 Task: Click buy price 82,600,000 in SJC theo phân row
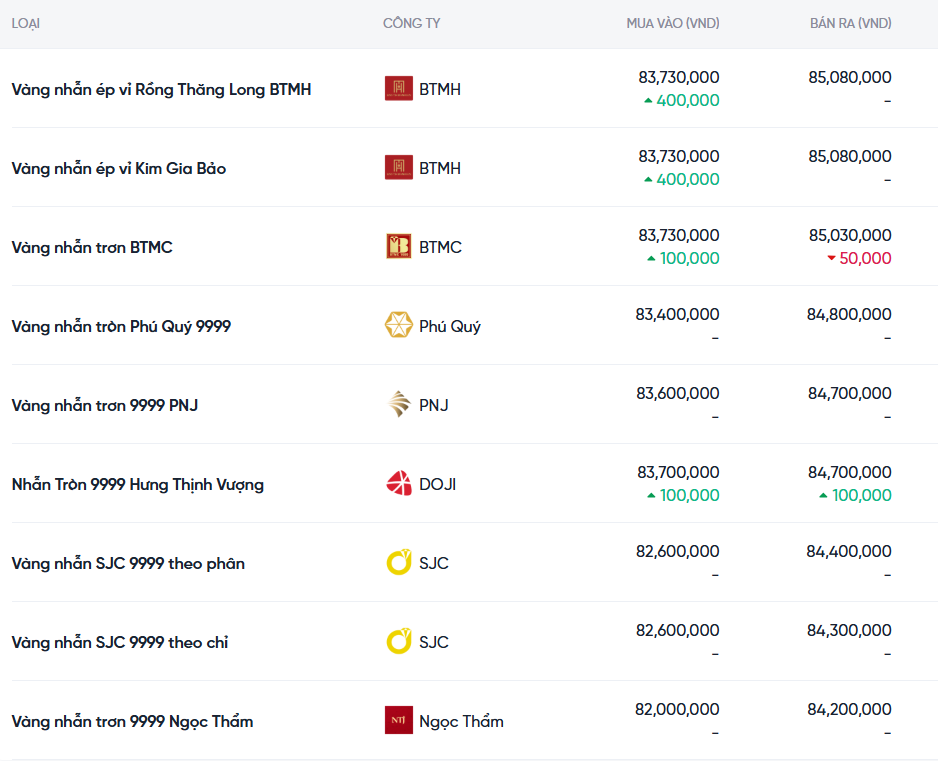click(x=678, y=551)
